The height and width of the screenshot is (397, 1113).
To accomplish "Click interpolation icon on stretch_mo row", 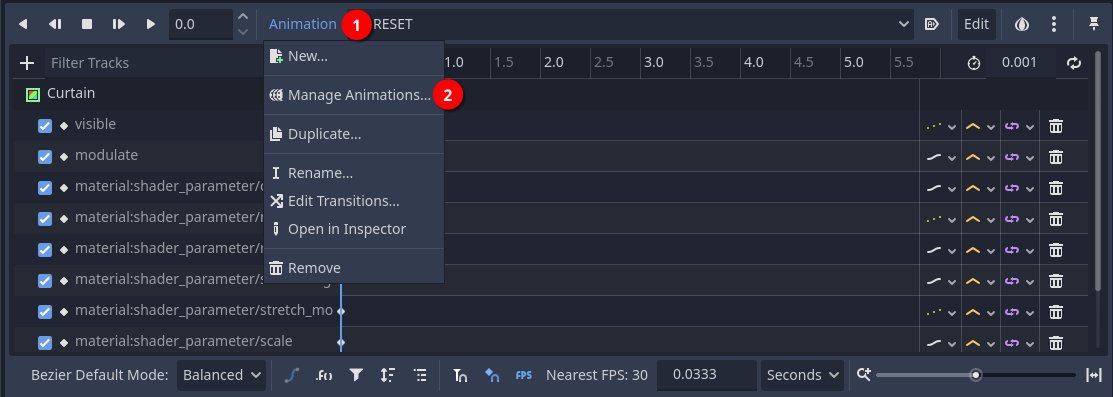I will (x=972, y=312).
